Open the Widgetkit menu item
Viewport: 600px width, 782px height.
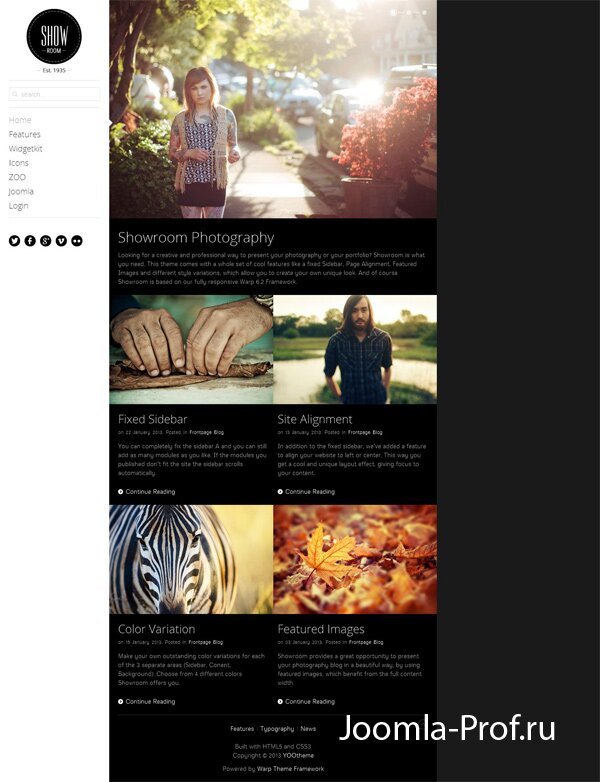coord(25,149)
